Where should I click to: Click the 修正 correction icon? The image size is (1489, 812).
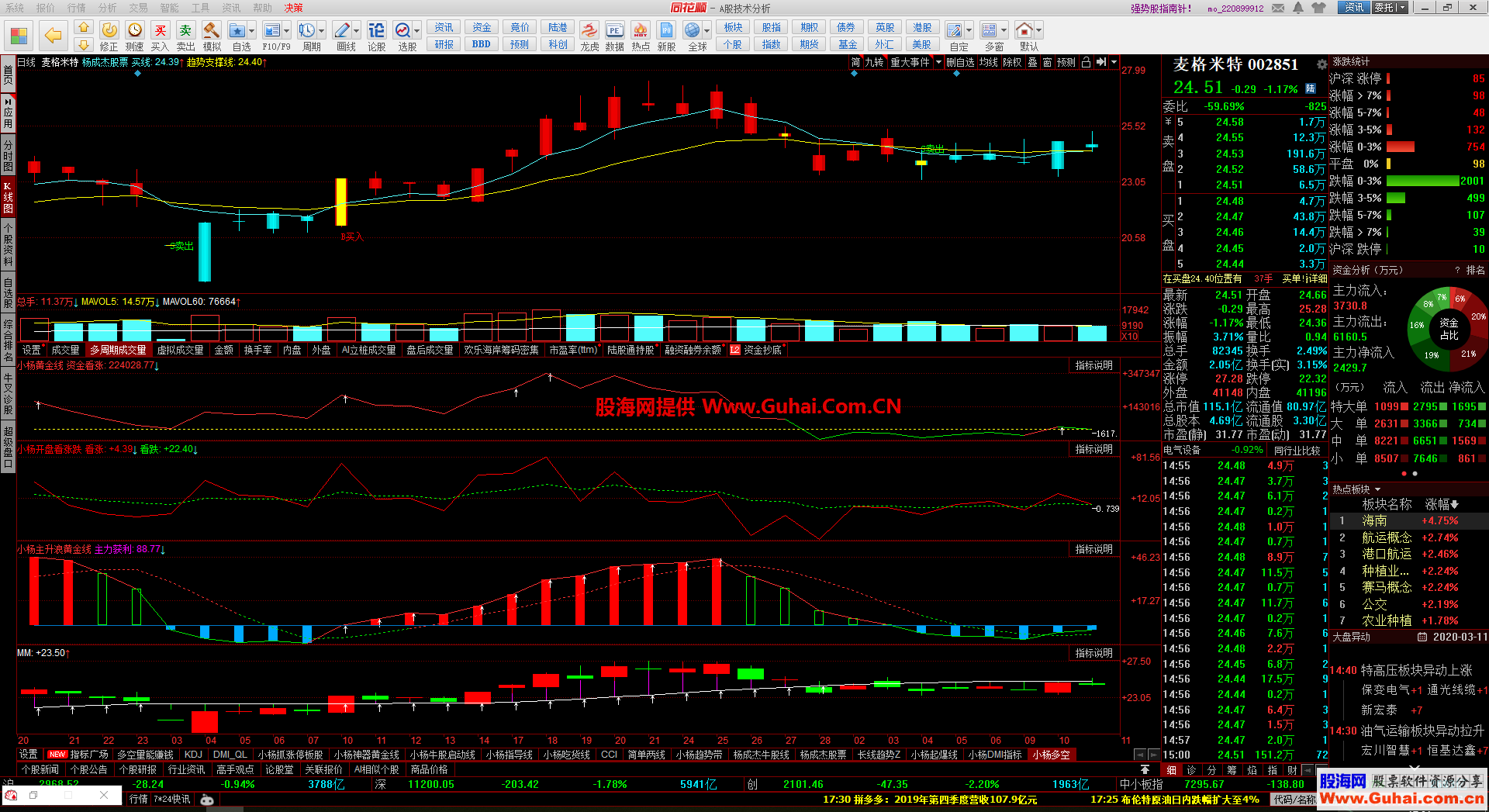[109, 30]
